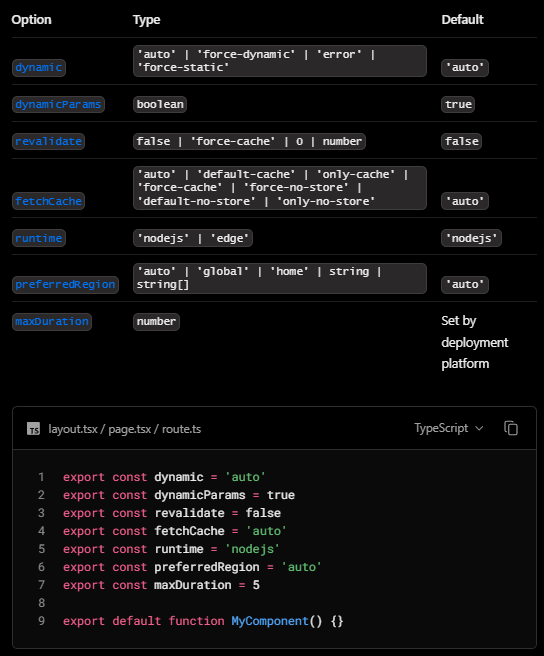Click the 'nodejs' default value badge
The width and height of the screenshot is (544, 656).
471,238
